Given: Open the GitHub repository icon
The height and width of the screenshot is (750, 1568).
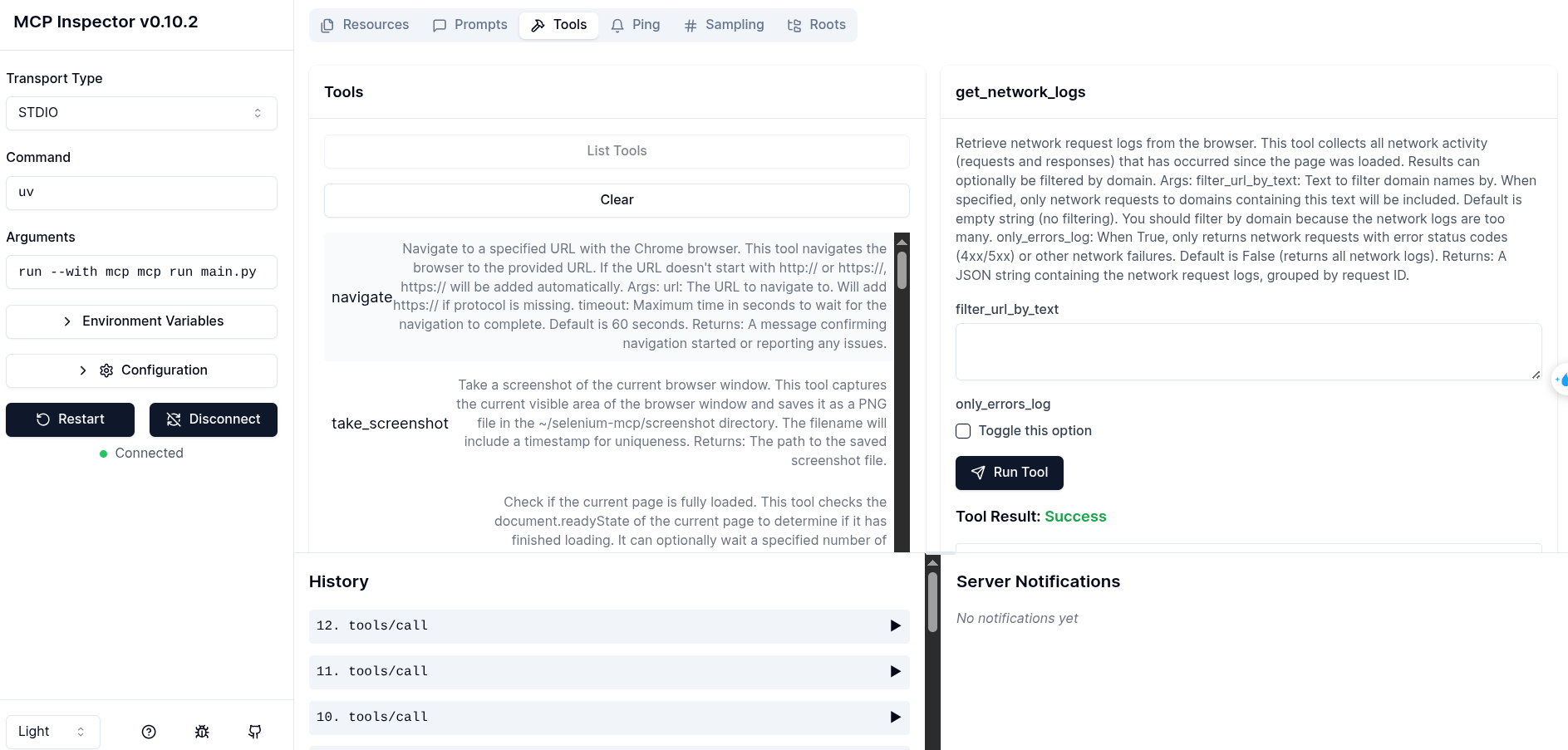Looking at the screenshot, I should [x=255, y=732].
